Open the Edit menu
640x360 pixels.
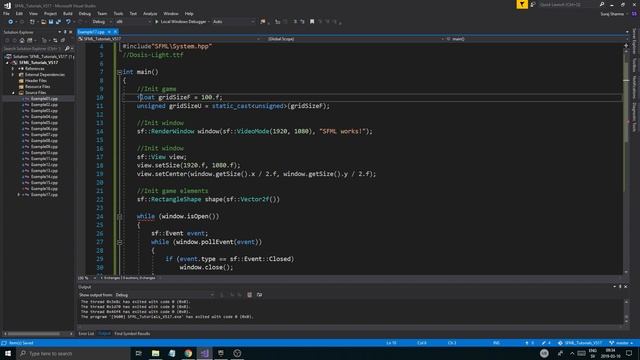pos(19,13)
